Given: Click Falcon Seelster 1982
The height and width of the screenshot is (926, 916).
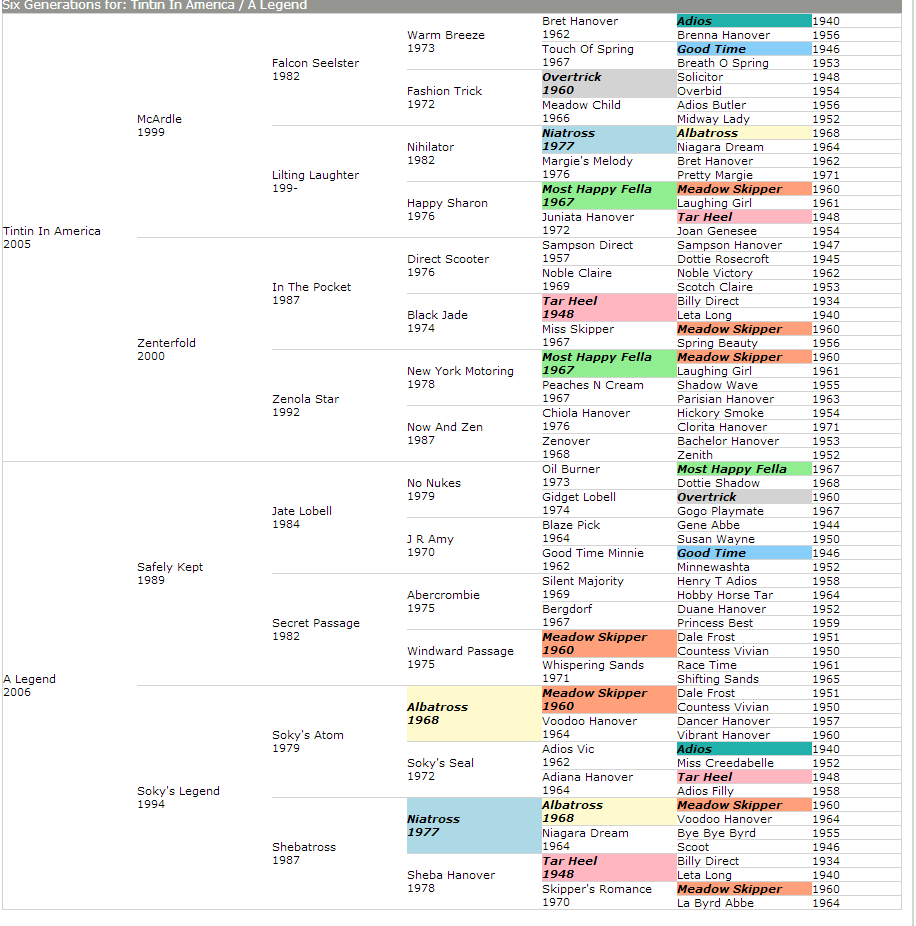Looking at the screenshot, I should (315, 63).
